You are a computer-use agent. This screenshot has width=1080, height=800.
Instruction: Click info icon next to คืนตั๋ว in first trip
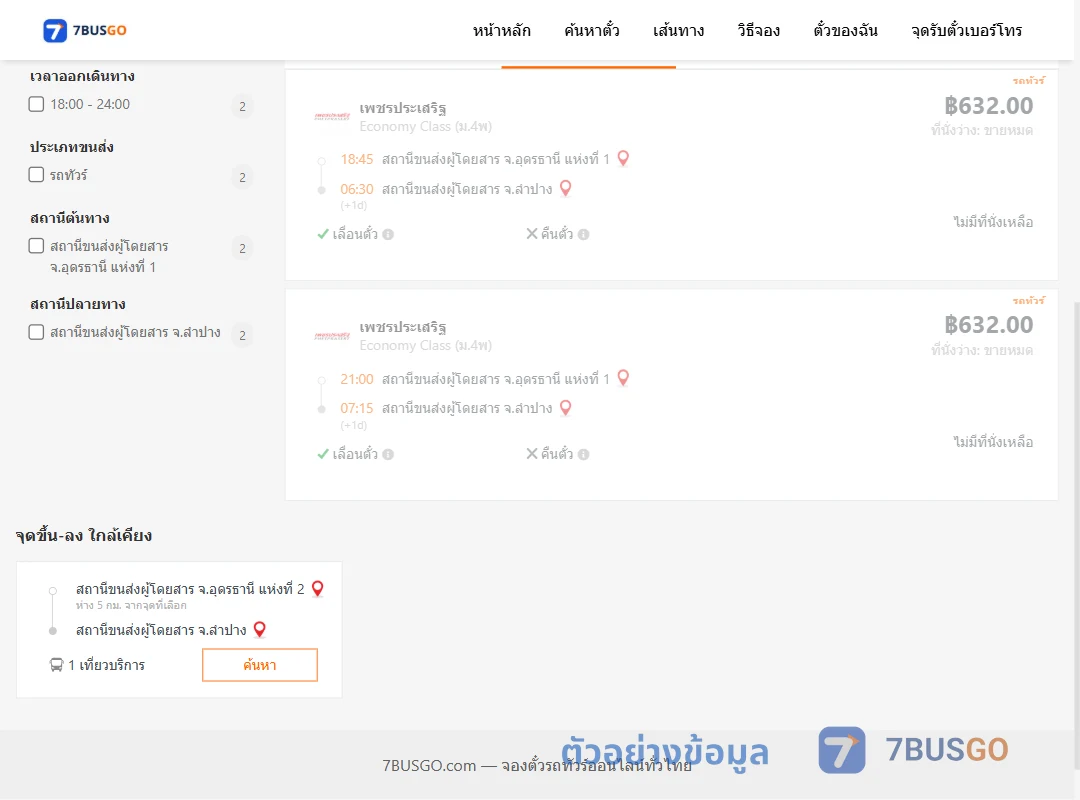[583, 234]
